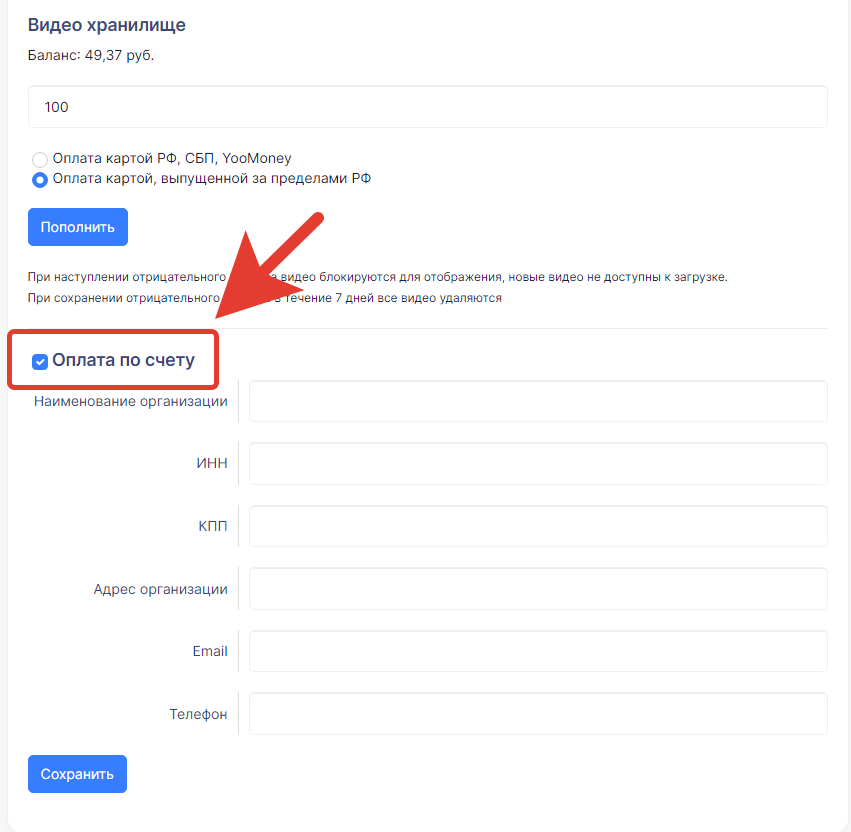Screen dimensions: 851x832
Task: Uncheck the Оплата по счету checkbox
Action: pyautogui.click(x=40, y=361)
